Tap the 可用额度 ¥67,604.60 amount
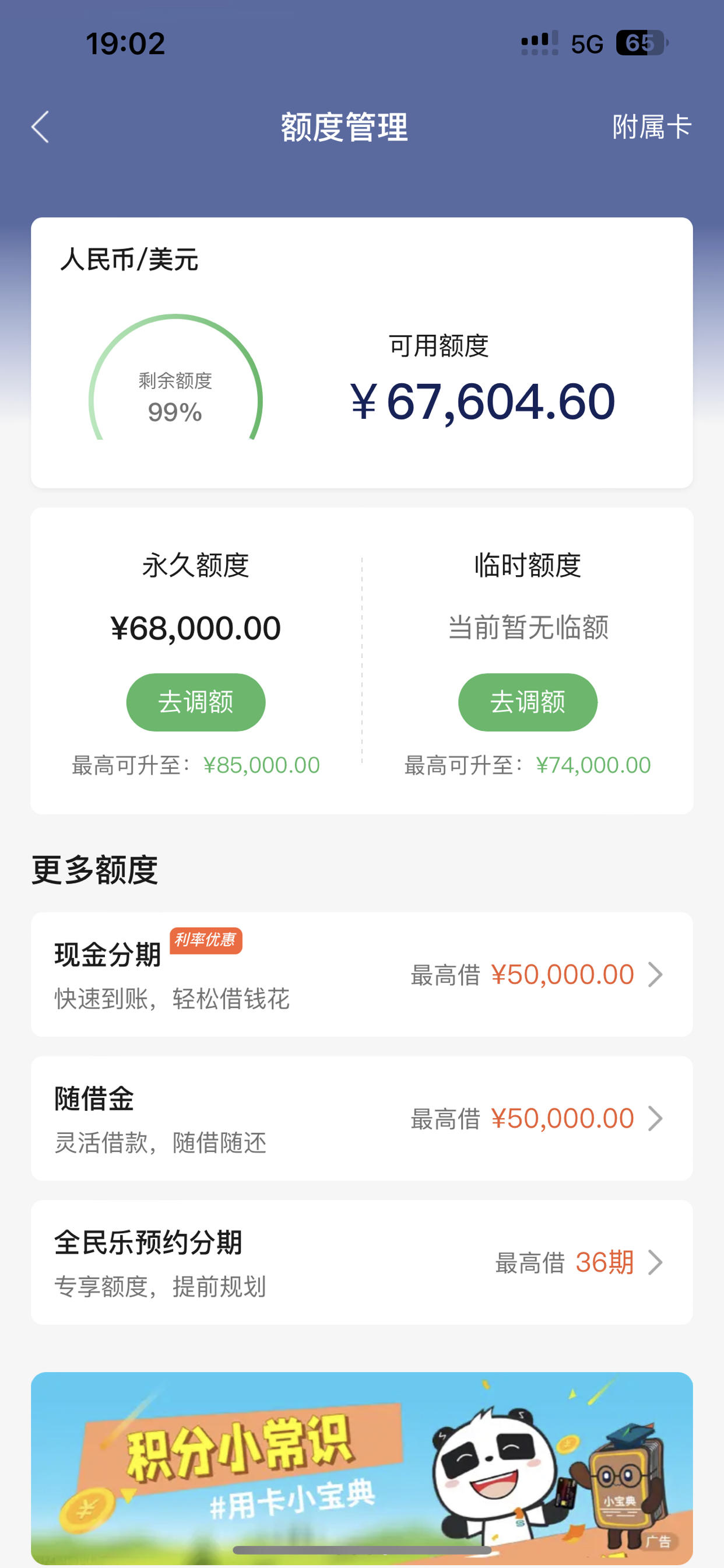 pos(483,402)
